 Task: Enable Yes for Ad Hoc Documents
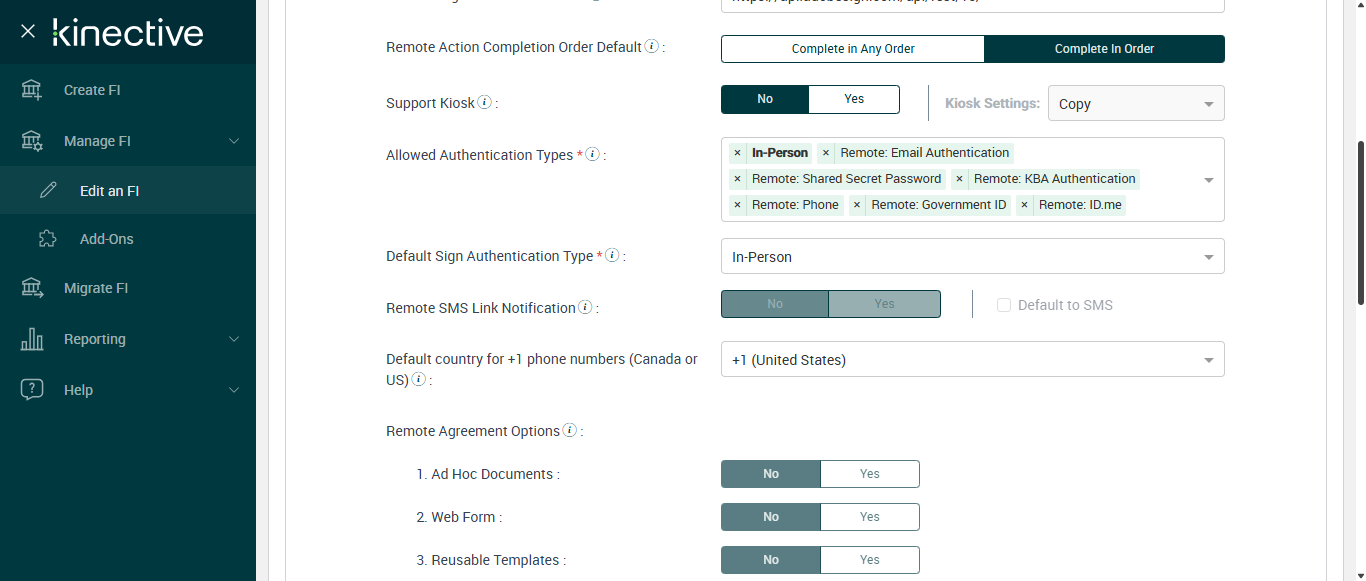point(869,474)
